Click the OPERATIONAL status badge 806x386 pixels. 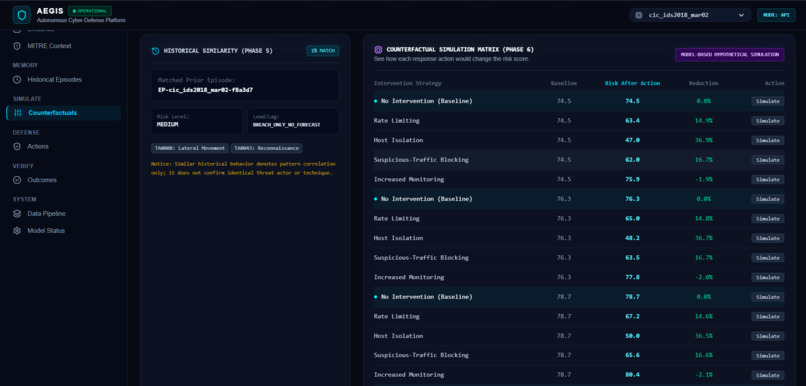point(90,11)
